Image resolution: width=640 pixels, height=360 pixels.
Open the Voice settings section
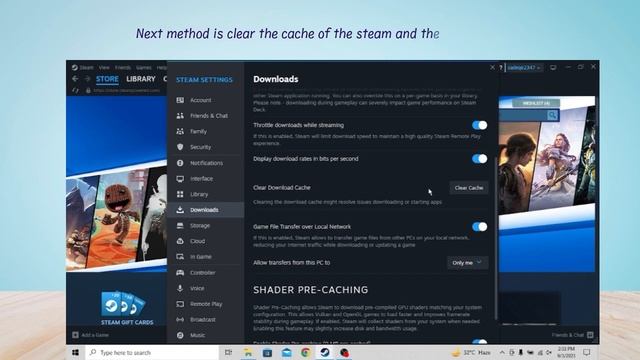point(205,288)
